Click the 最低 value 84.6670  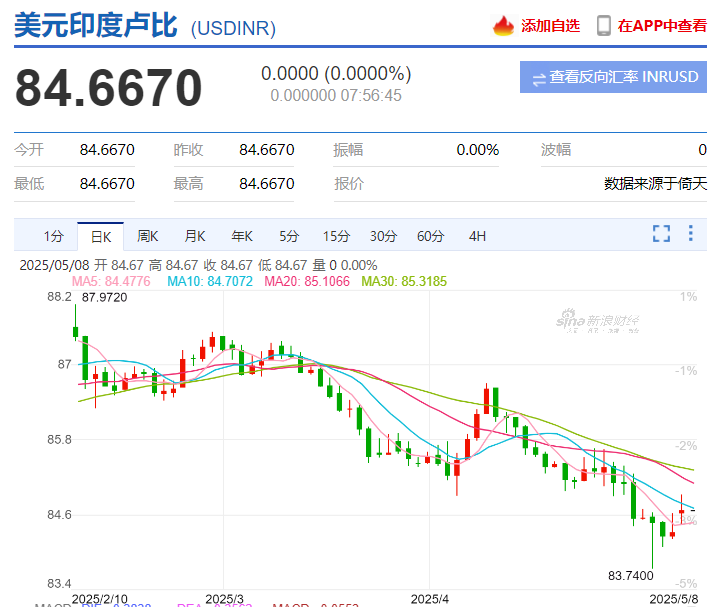(x=107, y=184)
